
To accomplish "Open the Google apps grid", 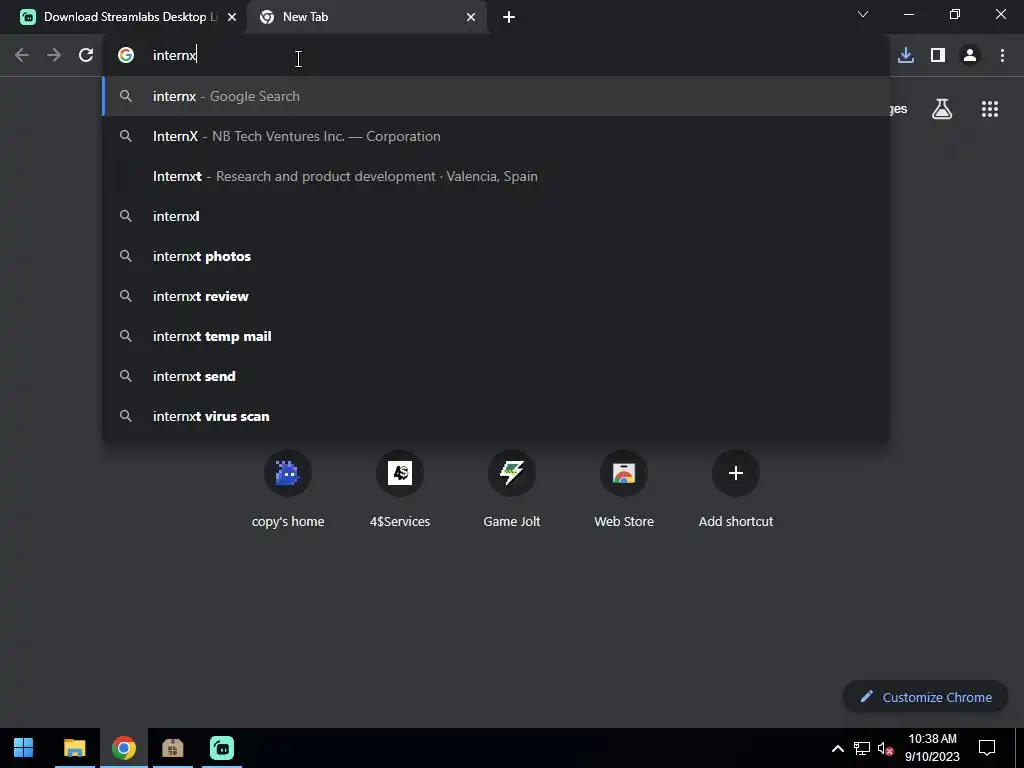I will tap(989, 109).
